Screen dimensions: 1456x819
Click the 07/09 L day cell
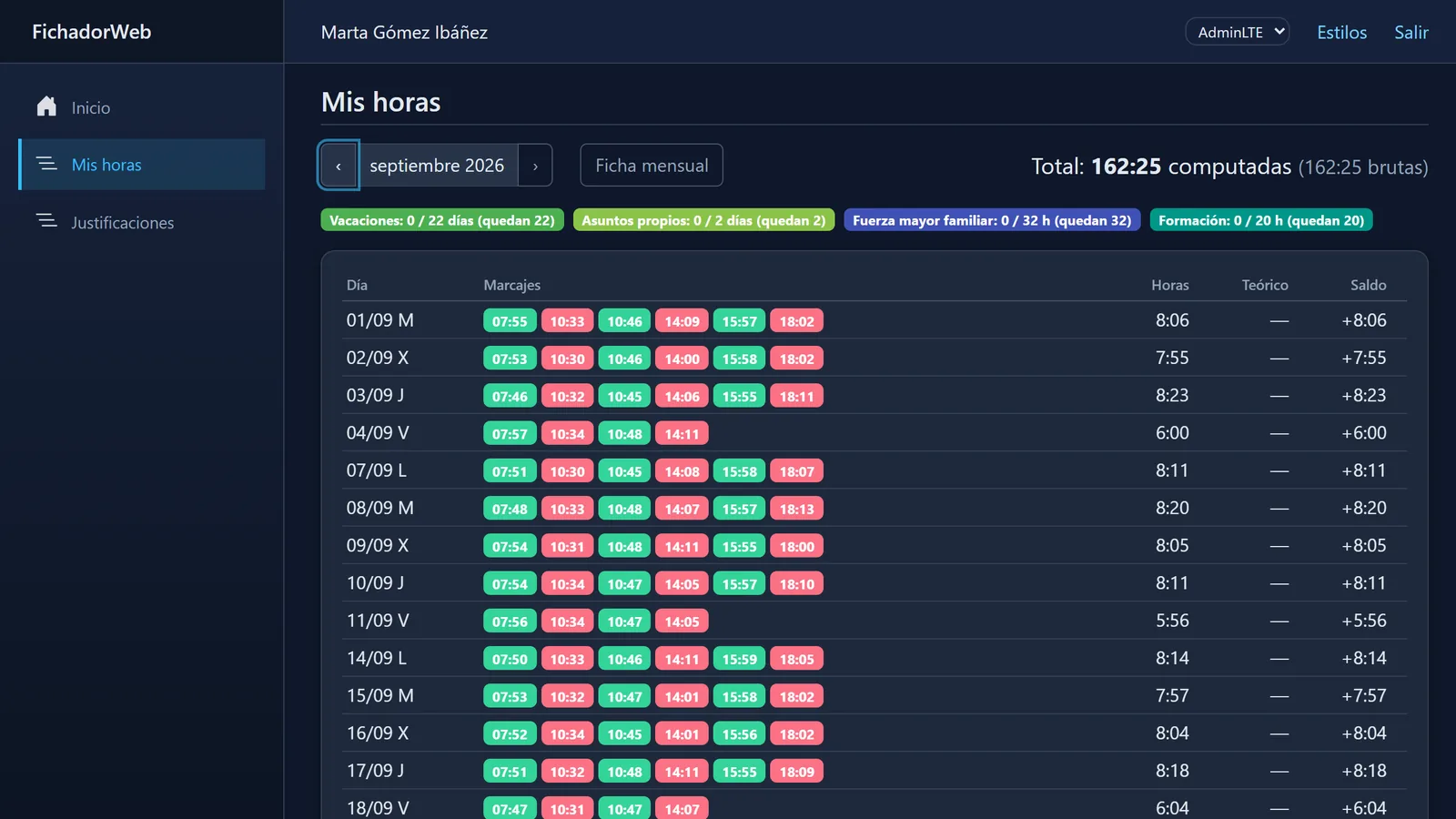click(x=377, y=470)
